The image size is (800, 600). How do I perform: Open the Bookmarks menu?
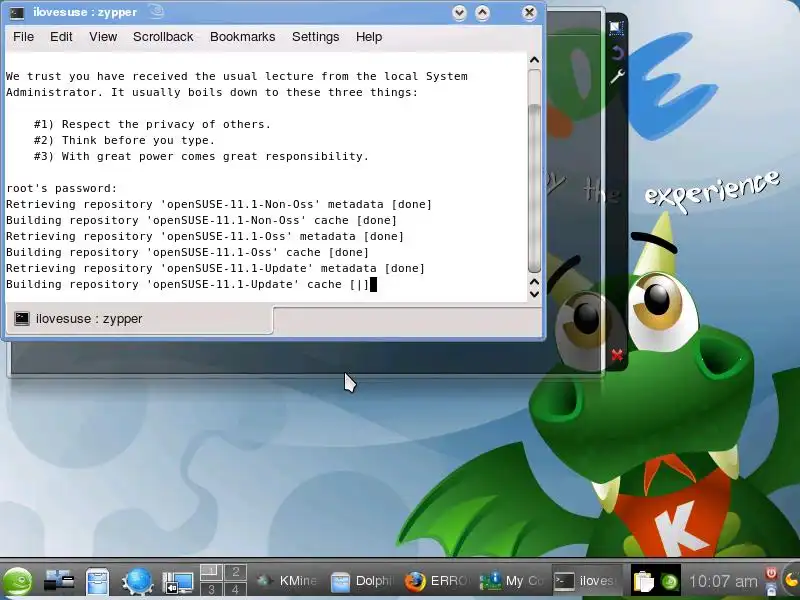[x=242, y=37]
